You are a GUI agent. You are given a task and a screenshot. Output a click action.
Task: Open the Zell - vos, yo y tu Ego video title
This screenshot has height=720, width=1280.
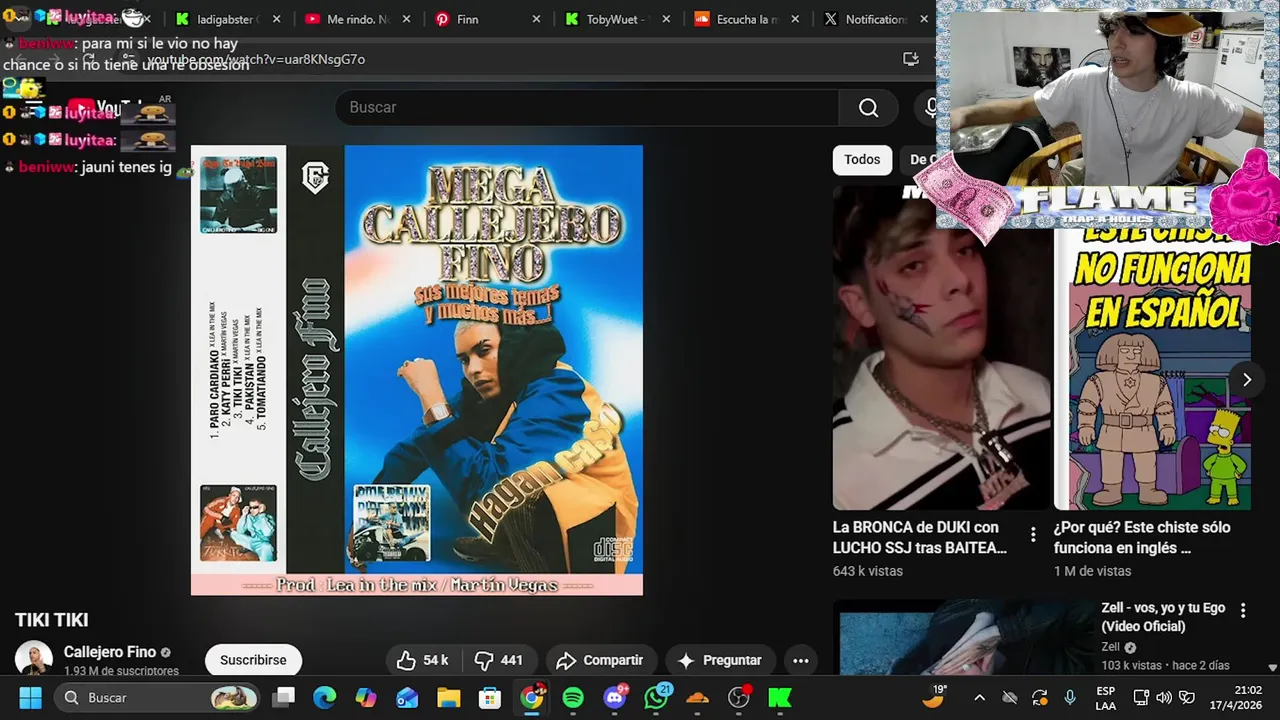(1163, 617)
